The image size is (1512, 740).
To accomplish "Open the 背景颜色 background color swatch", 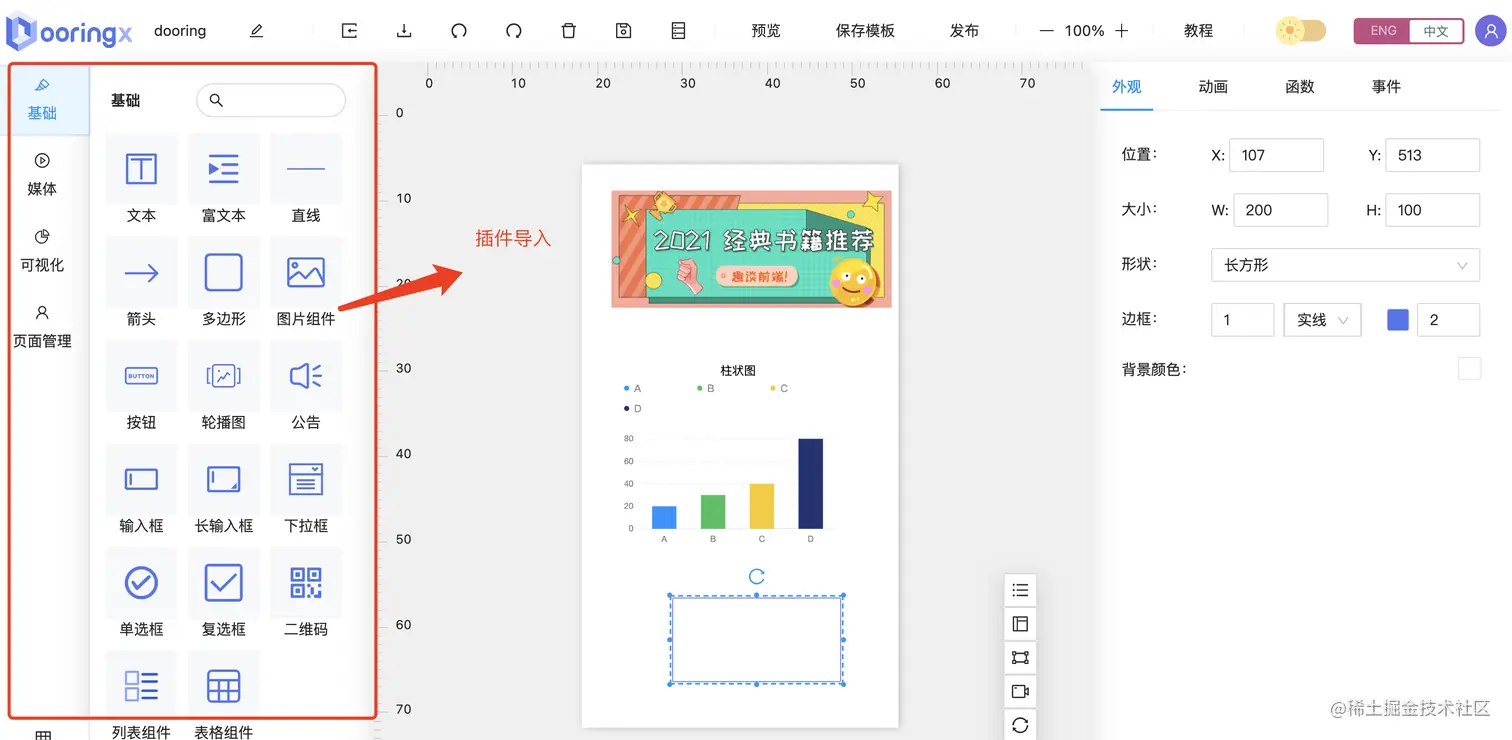I will (x=1469, y=369).
